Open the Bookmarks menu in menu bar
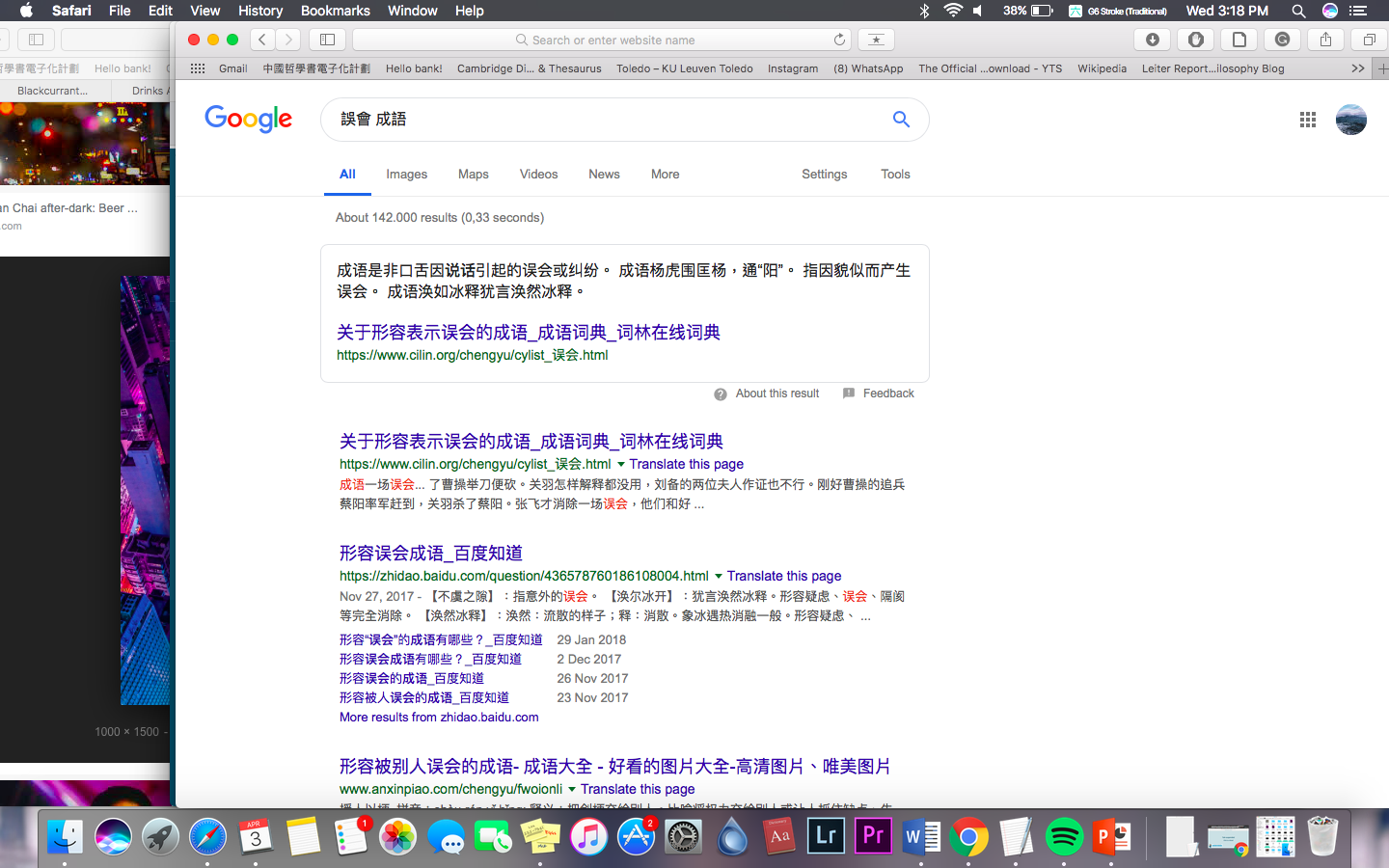This screenshot has height=868, width=1389. 335,11
